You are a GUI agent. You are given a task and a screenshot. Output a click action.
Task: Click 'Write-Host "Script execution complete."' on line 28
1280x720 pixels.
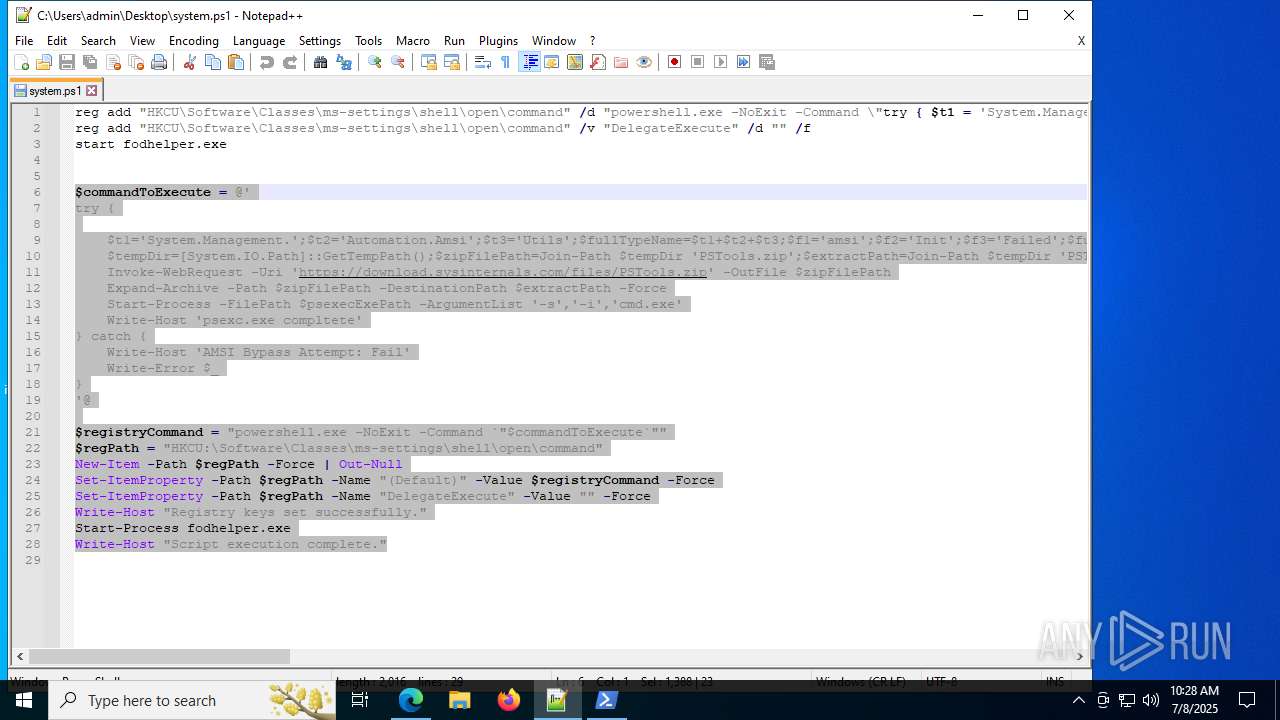[x=231, y=544]
